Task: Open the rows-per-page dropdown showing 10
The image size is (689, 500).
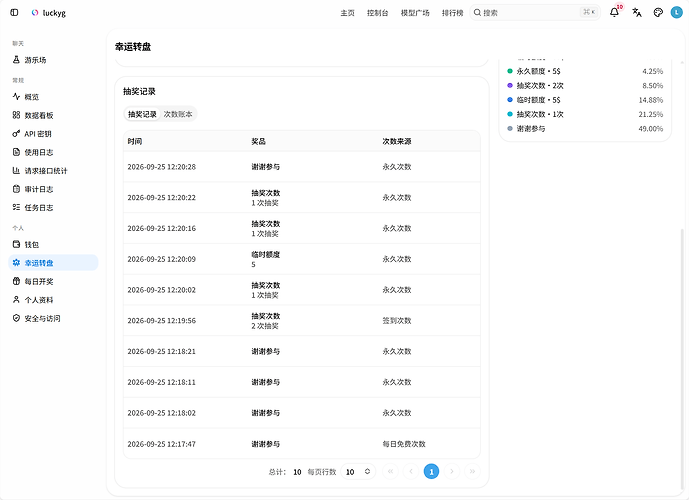Action: (x=358, y=472)
